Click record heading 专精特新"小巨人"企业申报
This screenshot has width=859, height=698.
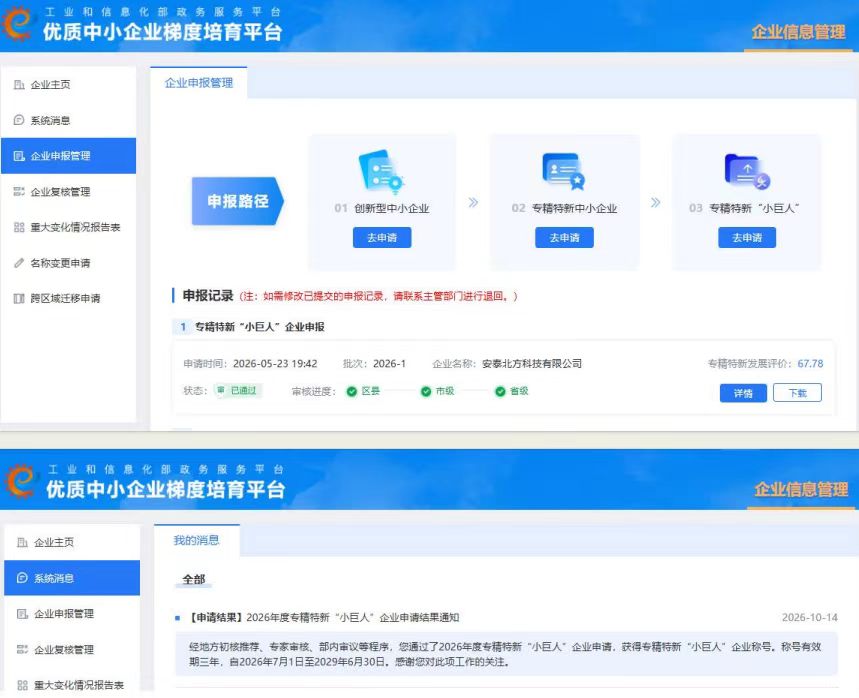260,327
